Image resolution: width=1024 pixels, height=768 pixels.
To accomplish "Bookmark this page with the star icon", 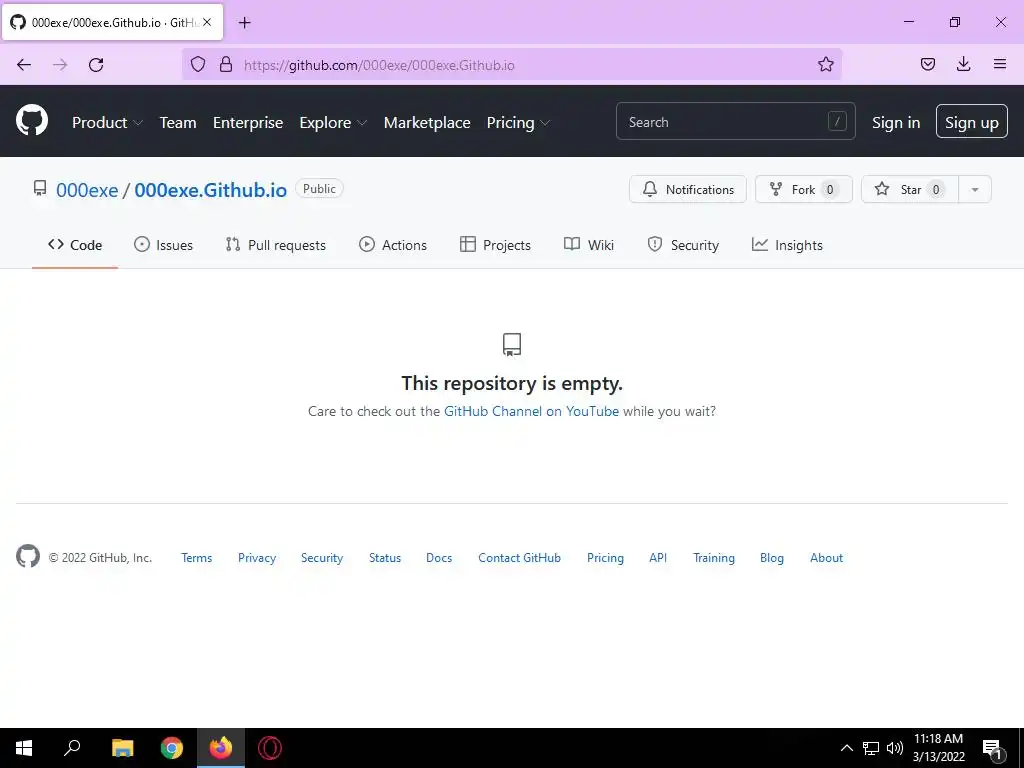I will coord(825,64).
